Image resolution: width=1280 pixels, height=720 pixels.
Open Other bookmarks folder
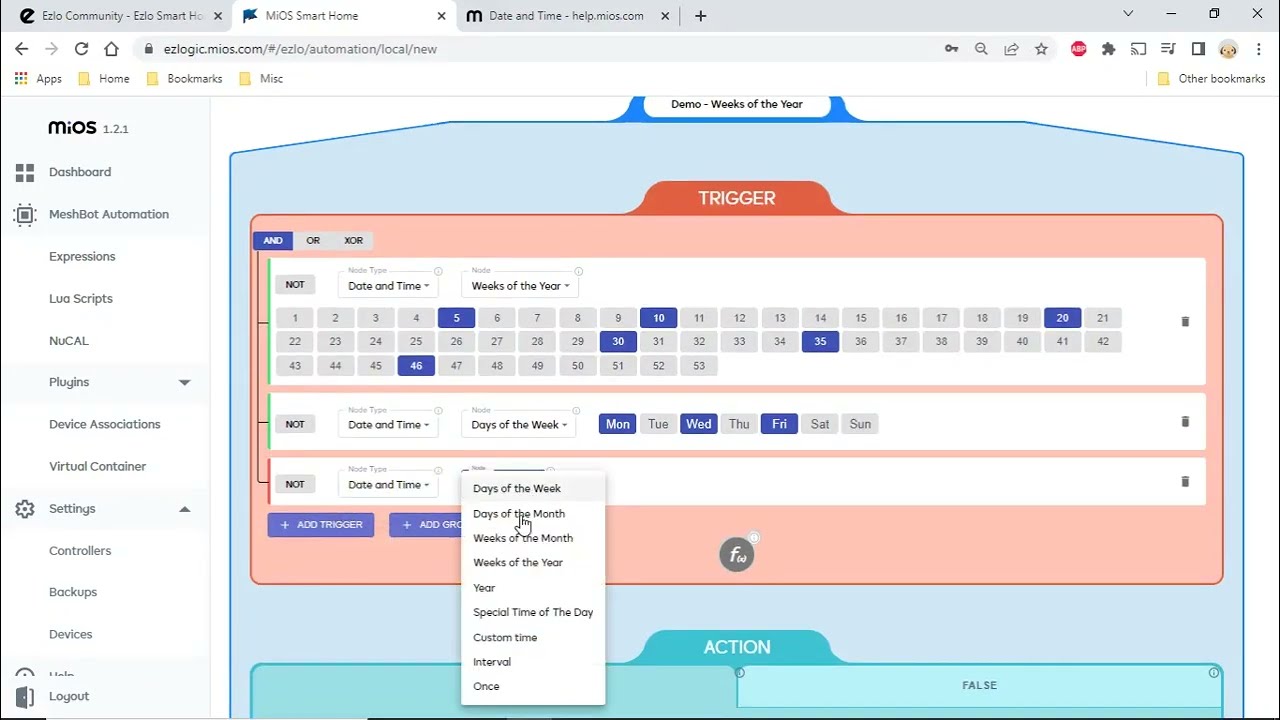point(1211,78)
